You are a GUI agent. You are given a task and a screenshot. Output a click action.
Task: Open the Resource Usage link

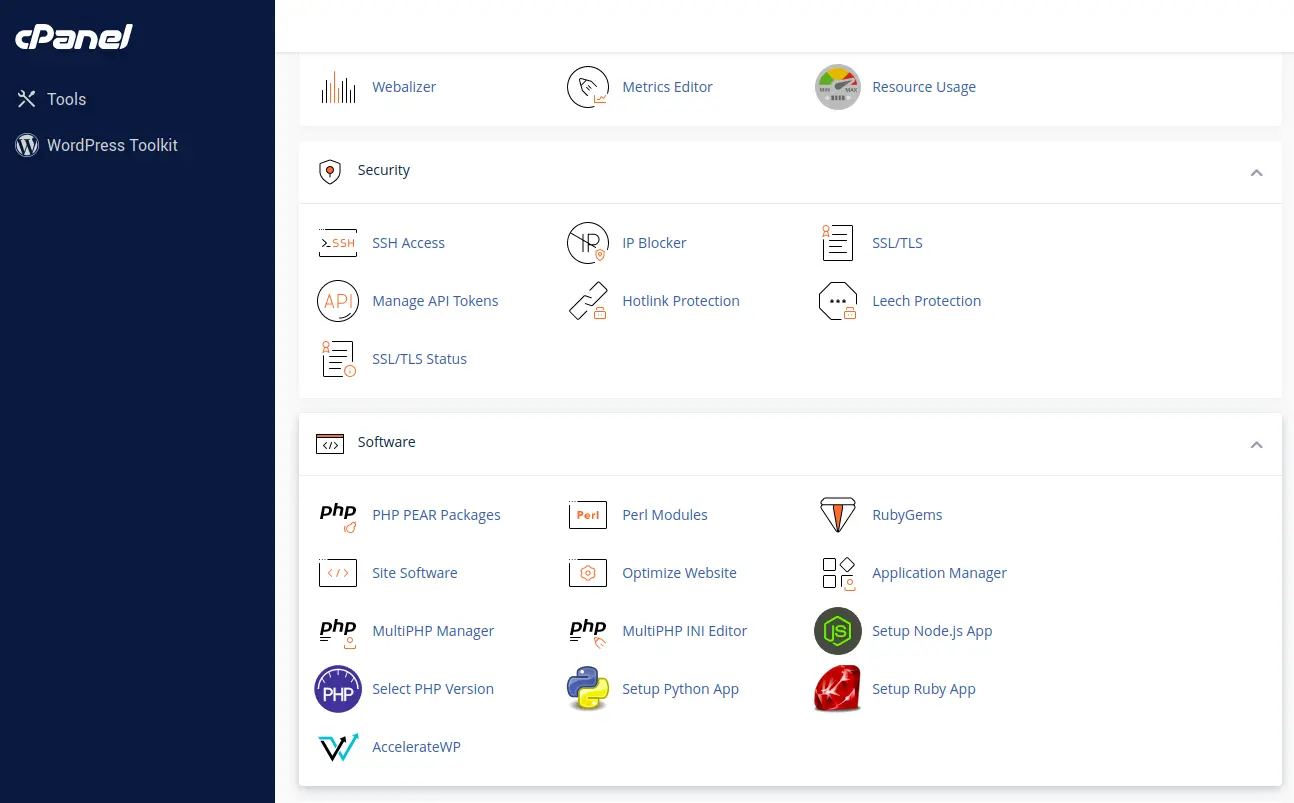tap(924, 87)
